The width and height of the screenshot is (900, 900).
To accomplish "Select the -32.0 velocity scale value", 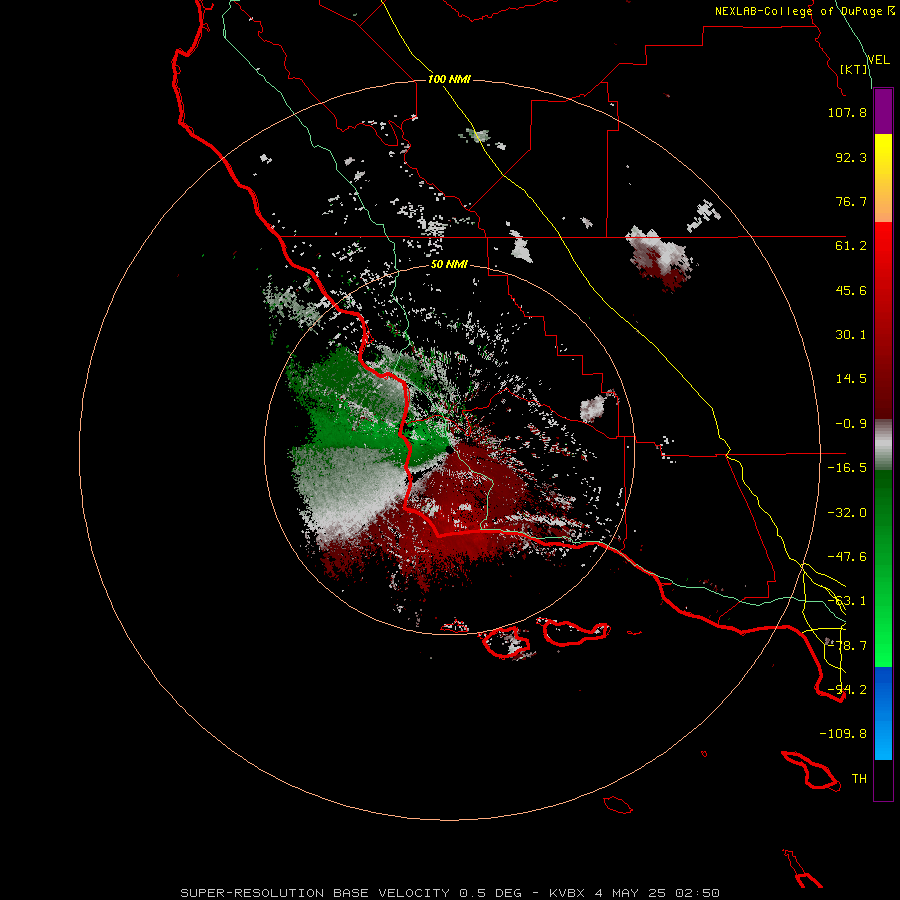I will pyautogui.click(x=847, y=513).
